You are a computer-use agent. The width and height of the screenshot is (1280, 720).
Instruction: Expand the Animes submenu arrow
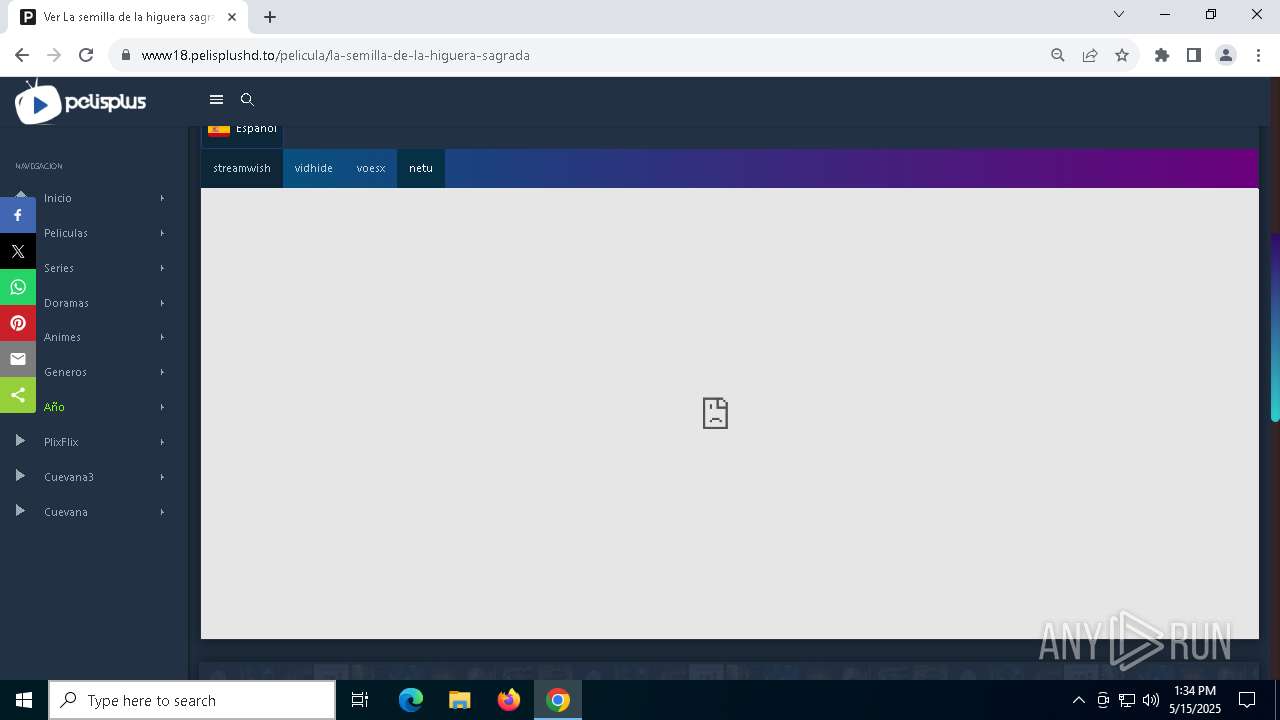[162, 337]
